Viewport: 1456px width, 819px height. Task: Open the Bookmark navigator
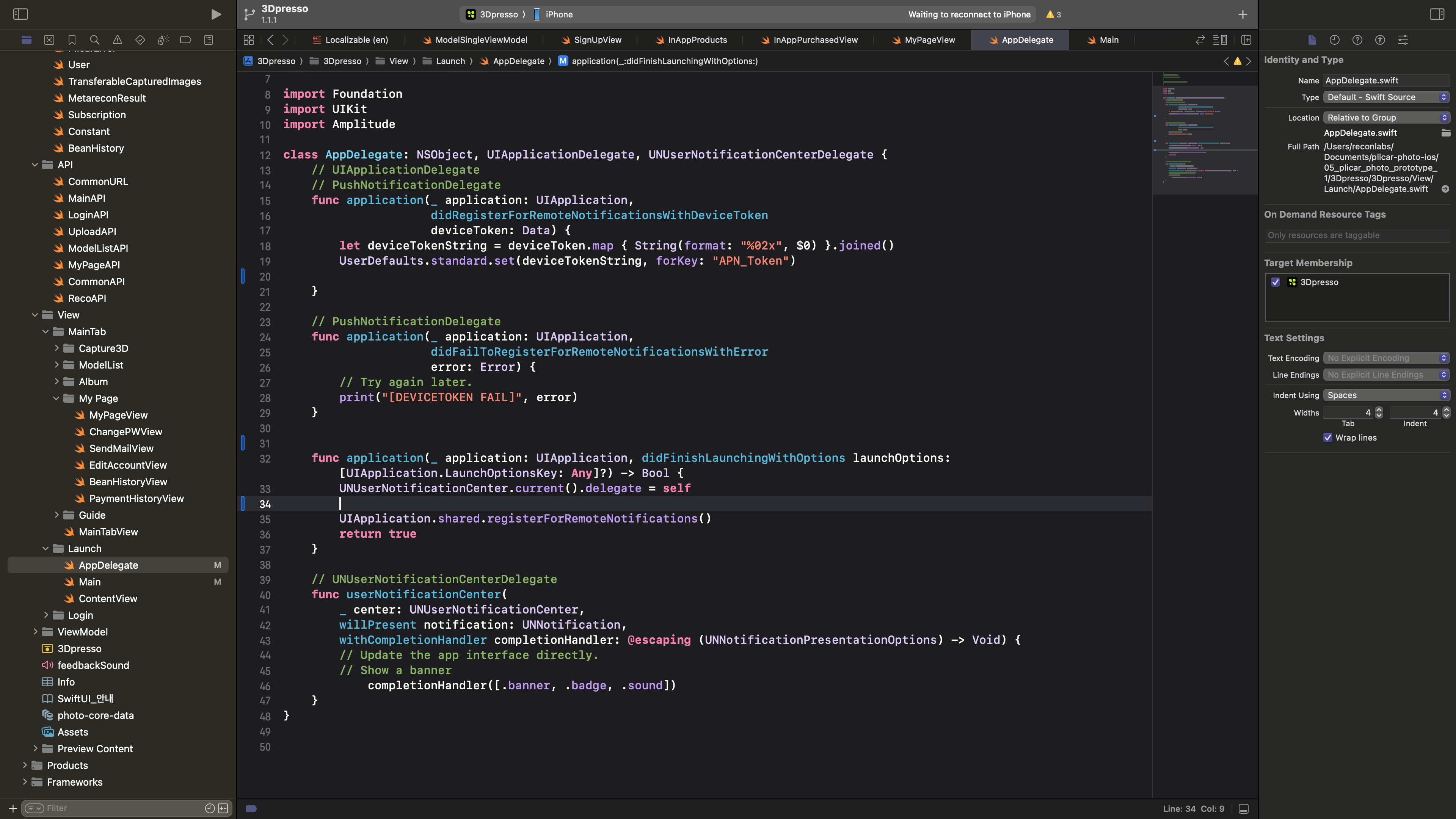pyautogui.click(x=72, y=39)
